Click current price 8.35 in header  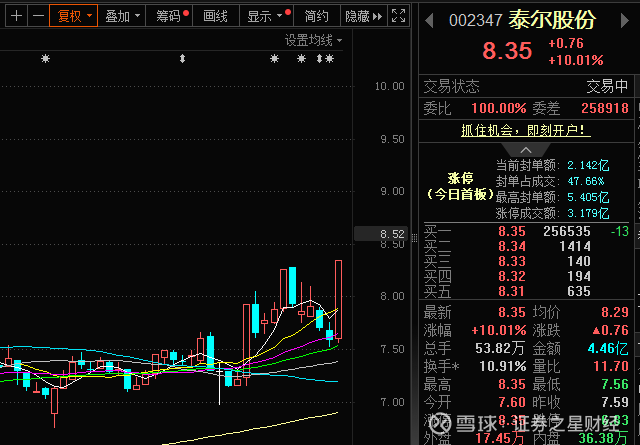click(507, 51)
